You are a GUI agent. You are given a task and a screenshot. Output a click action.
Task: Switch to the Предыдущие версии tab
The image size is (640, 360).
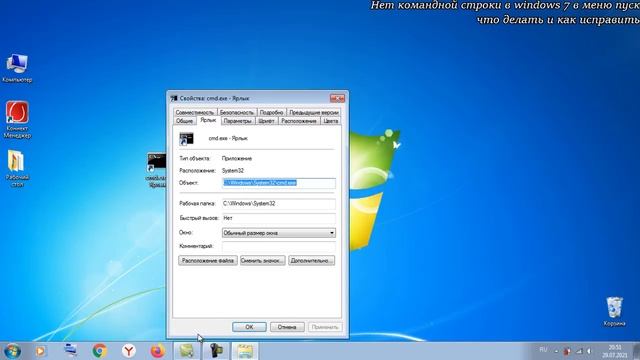(x=313, y=112)
